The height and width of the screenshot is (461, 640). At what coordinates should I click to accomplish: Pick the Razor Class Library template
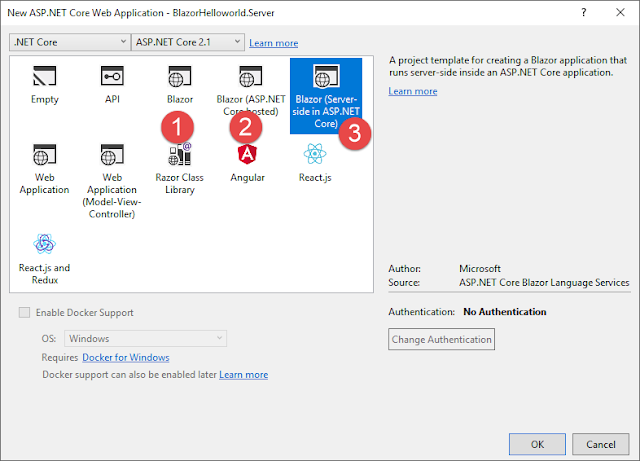[180, 169]
